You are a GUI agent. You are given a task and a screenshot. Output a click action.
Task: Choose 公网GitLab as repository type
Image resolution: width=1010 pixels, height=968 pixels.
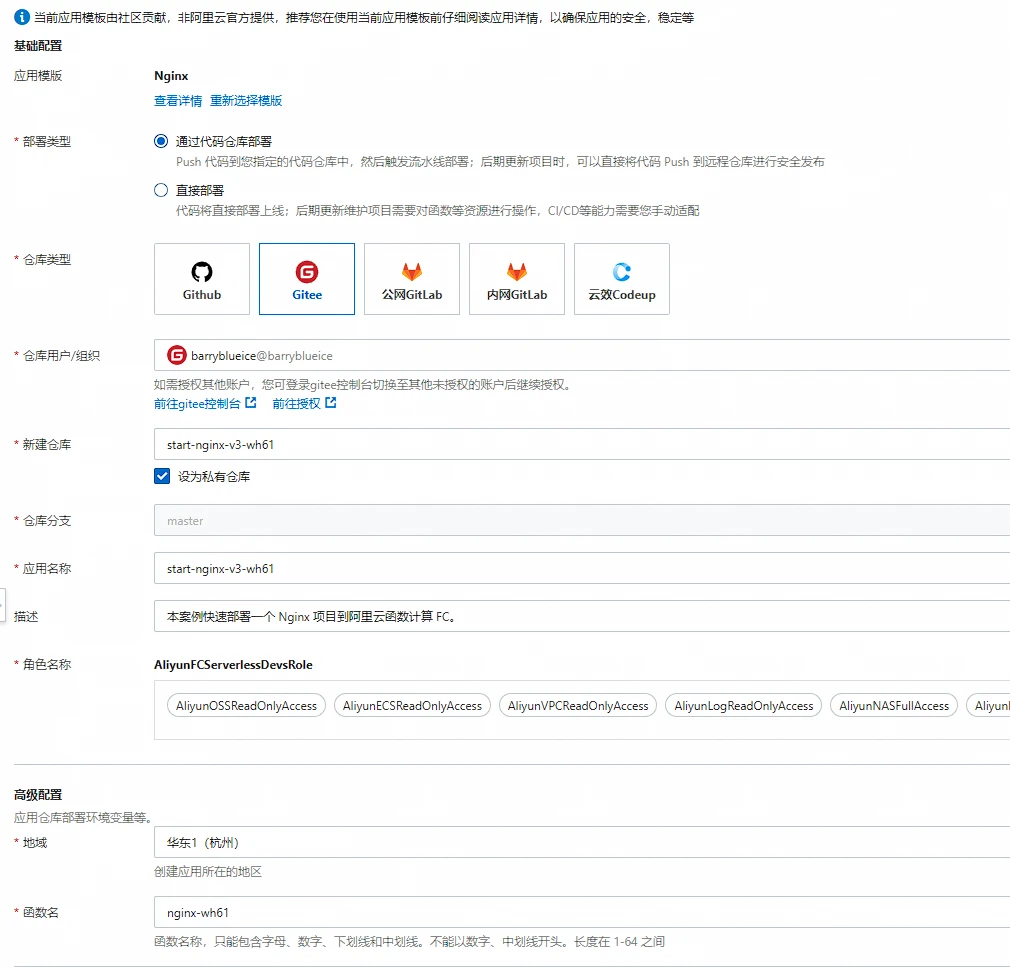click(412, 279)
